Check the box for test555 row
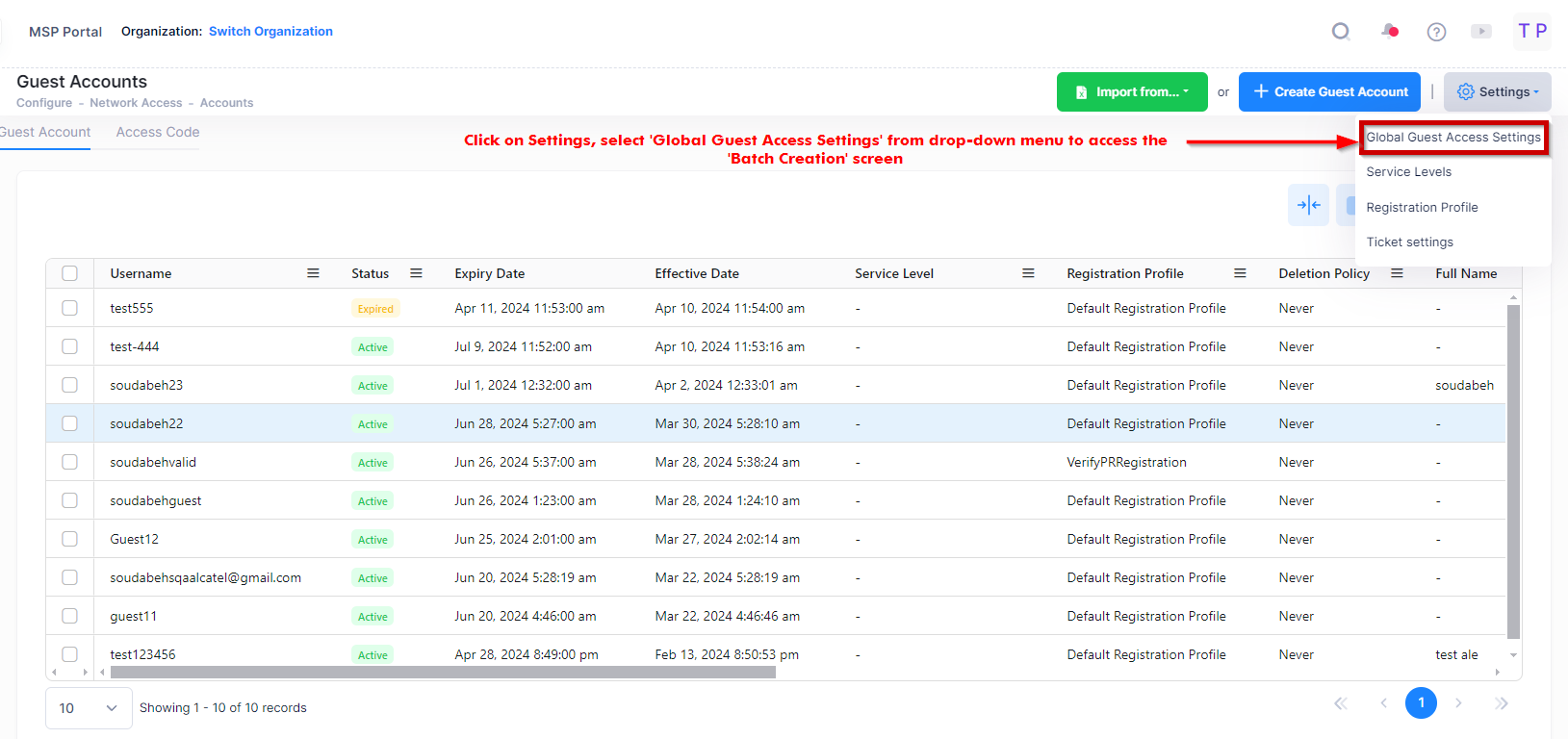 tap(70, 308)
